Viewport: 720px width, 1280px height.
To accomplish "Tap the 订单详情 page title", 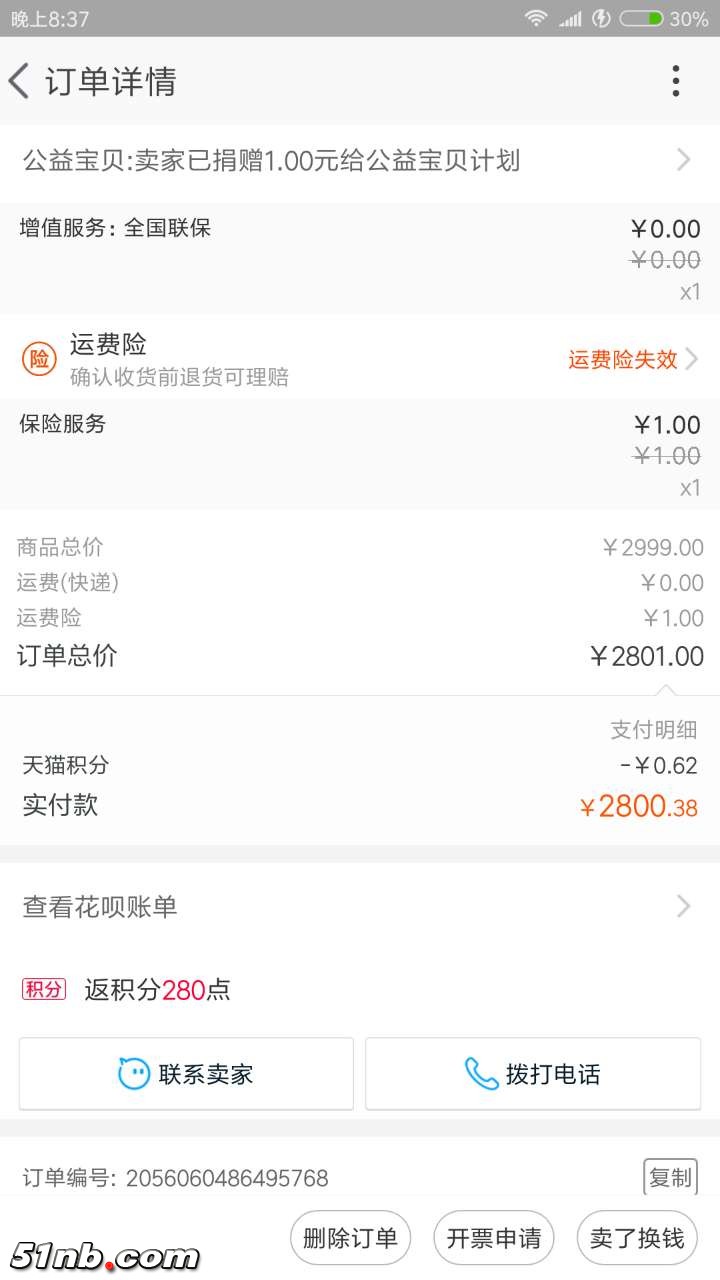I will tap(111, 81).
